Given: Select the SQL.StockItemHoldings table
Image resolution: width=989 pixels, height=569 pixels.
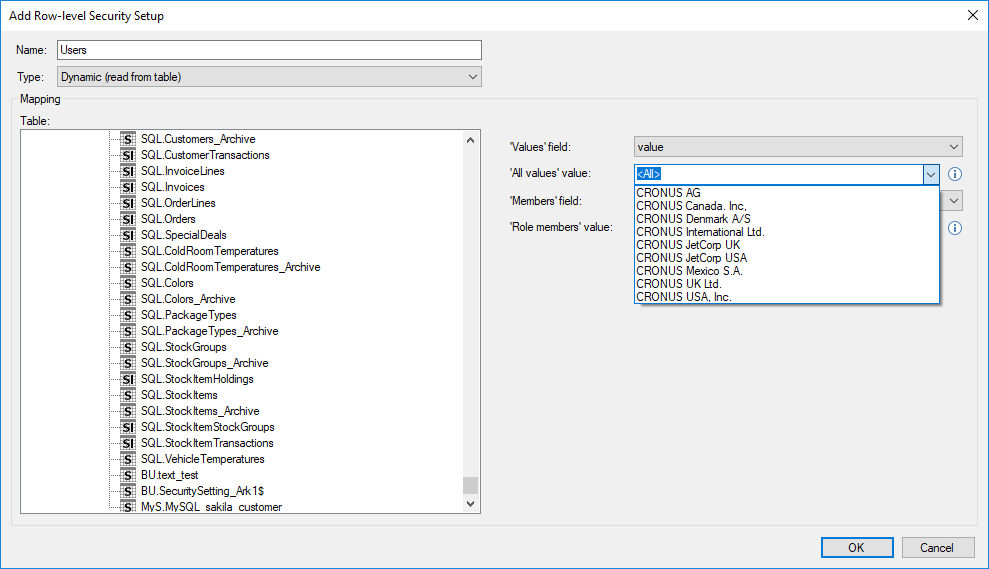Looking at the screenshot, I should click(x=197, y=379).
